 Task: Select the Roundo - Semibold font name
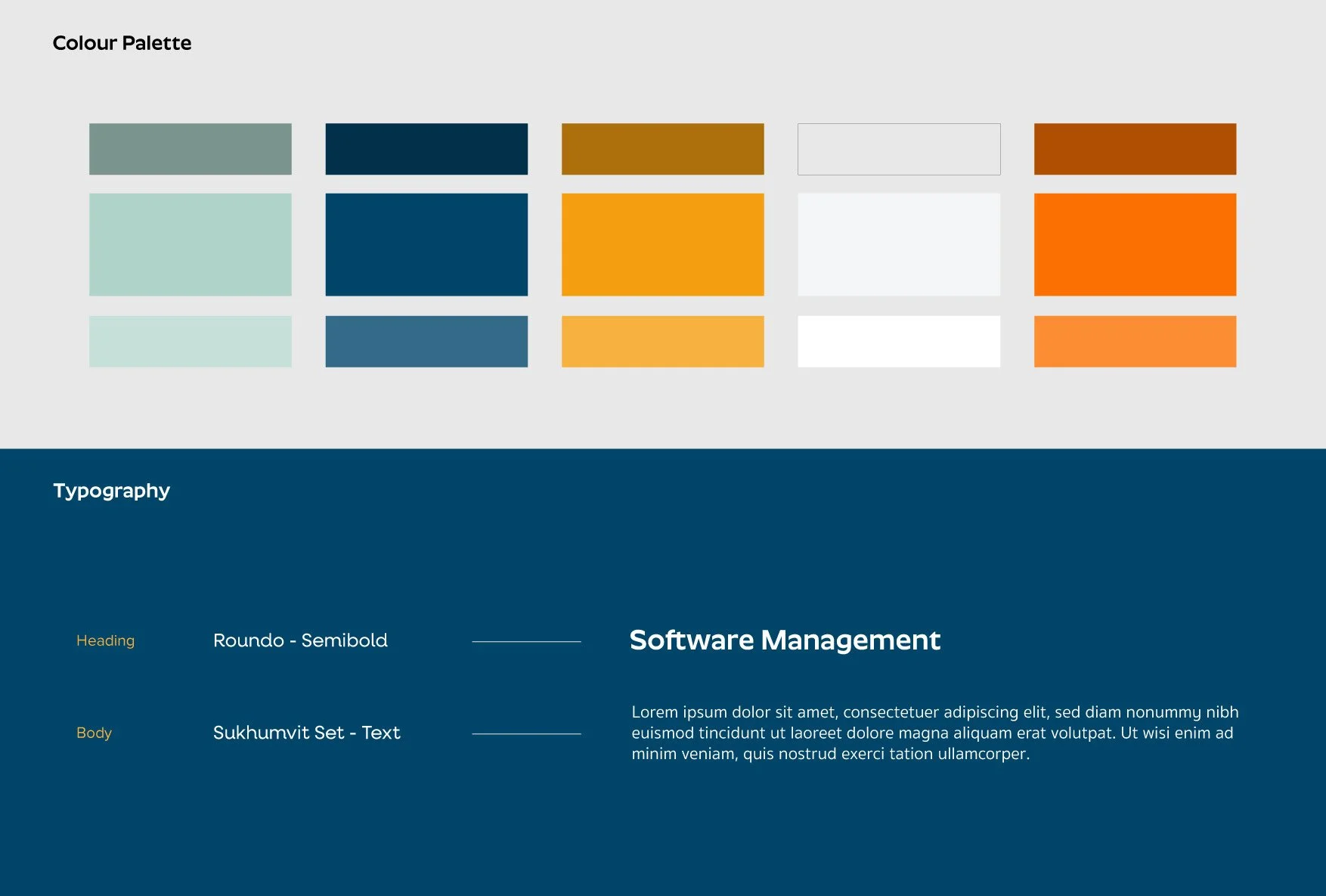tap(300, 640)
